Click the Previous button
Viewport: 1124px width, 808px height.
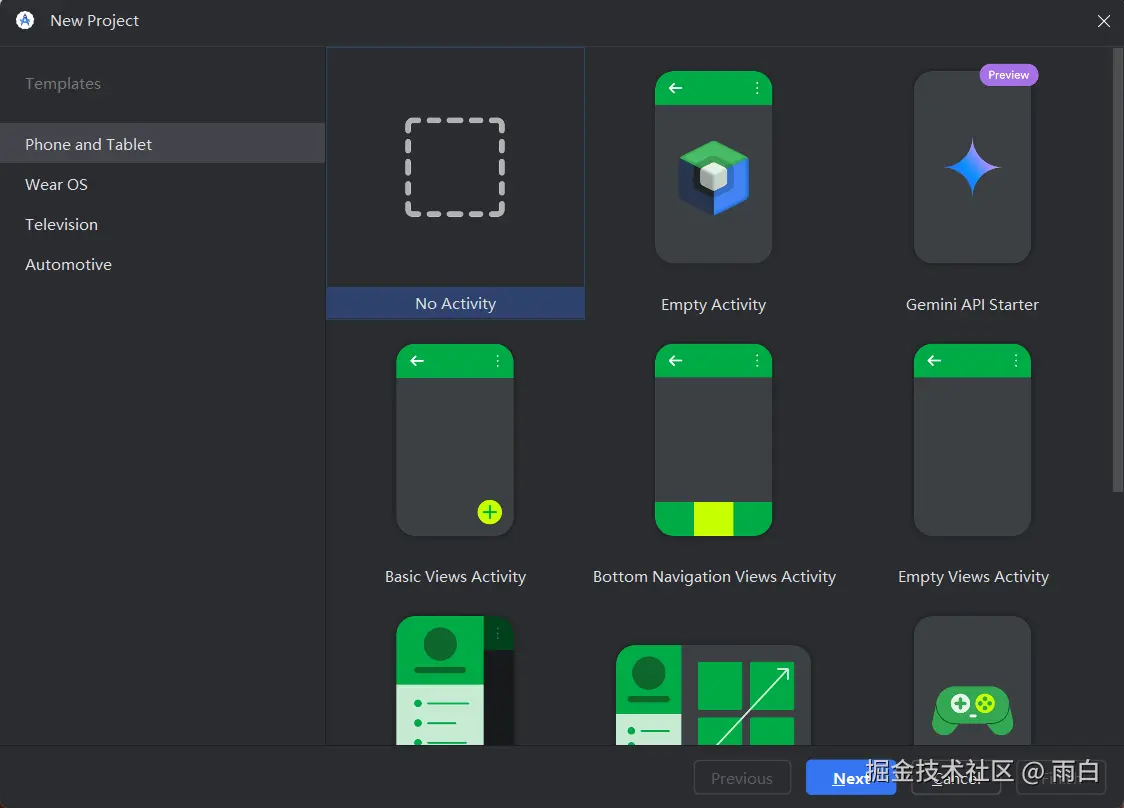[x=742, y=778]
